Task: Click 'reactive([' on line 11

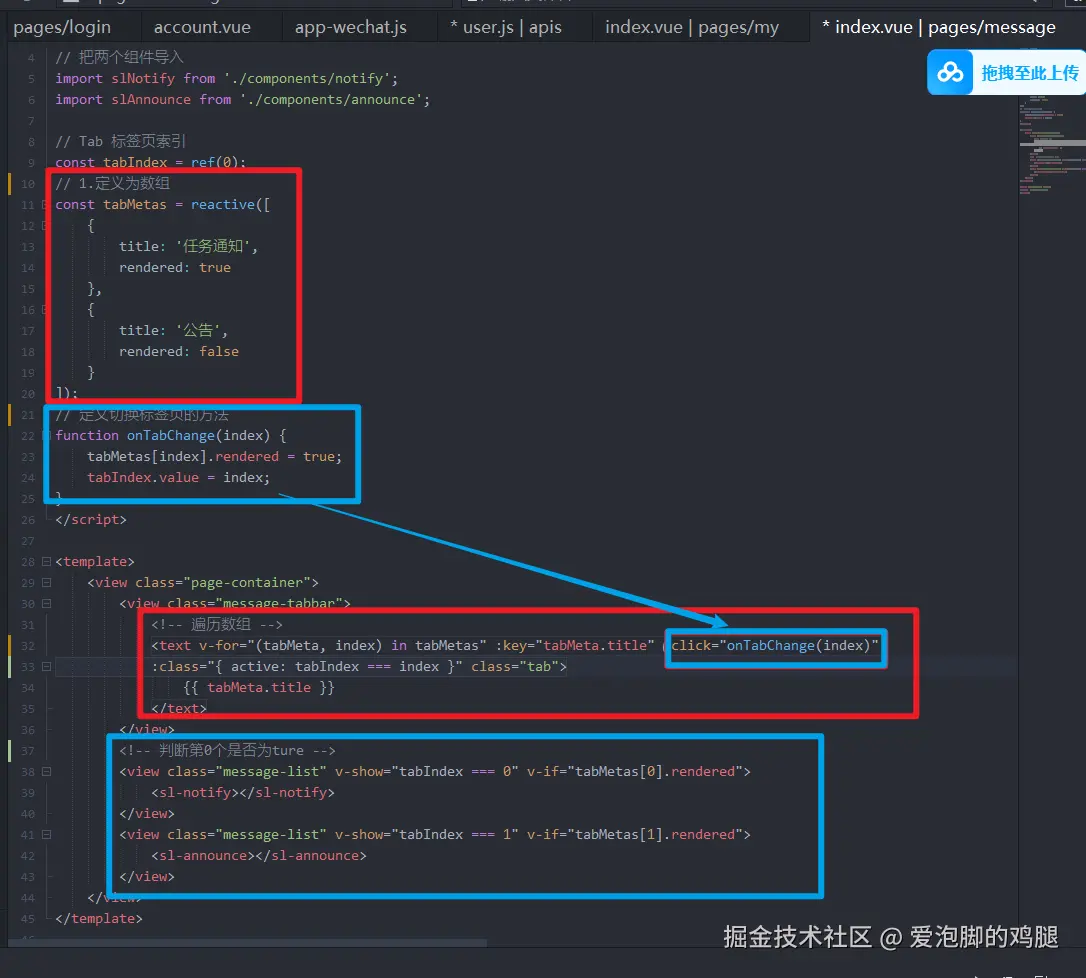Action: [x=231, y=204]
